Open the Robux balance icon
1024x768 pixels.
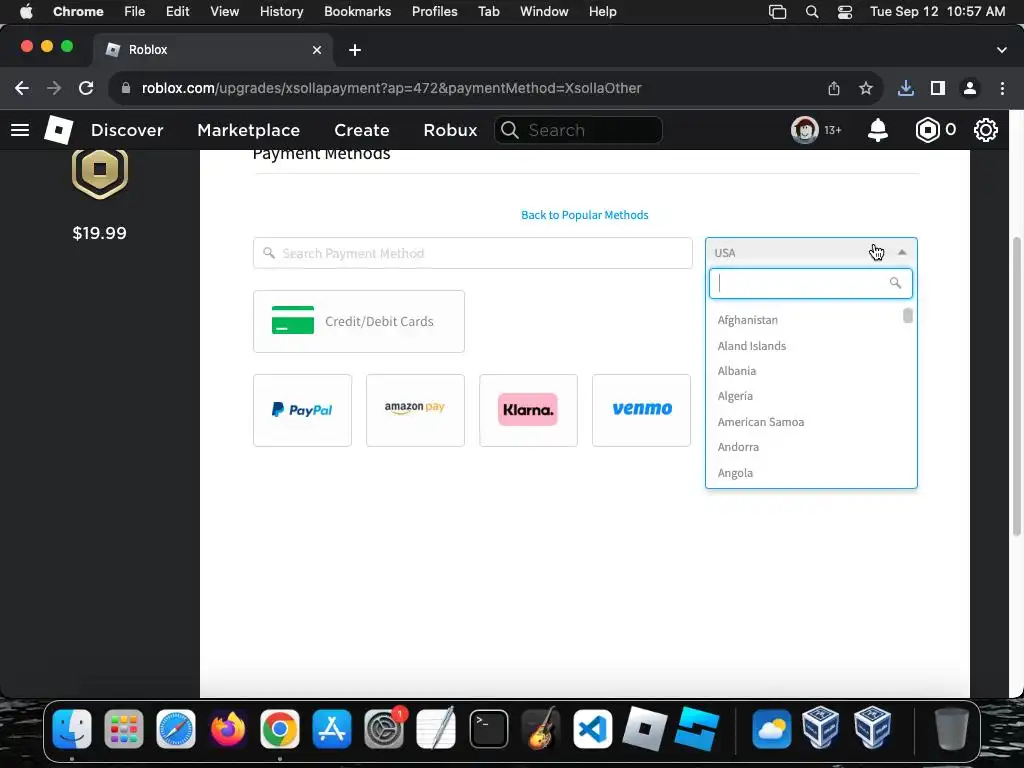point(927,130)
